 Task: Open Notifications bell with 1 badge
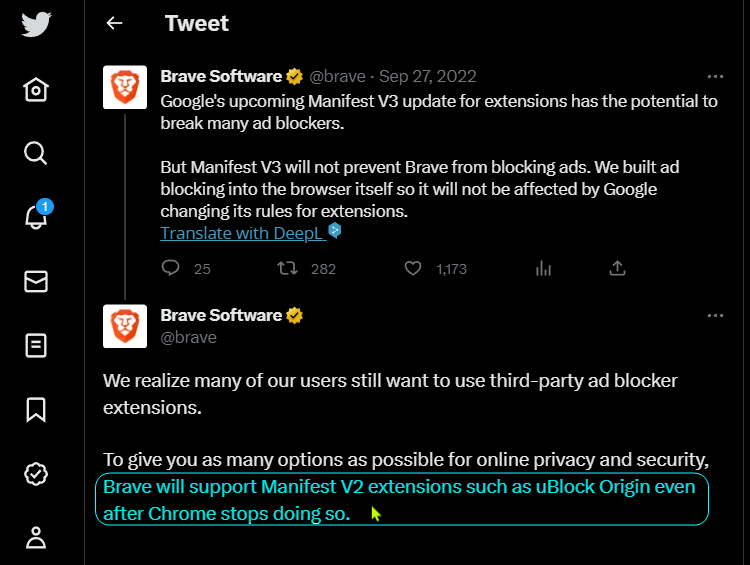pos(37,215)
